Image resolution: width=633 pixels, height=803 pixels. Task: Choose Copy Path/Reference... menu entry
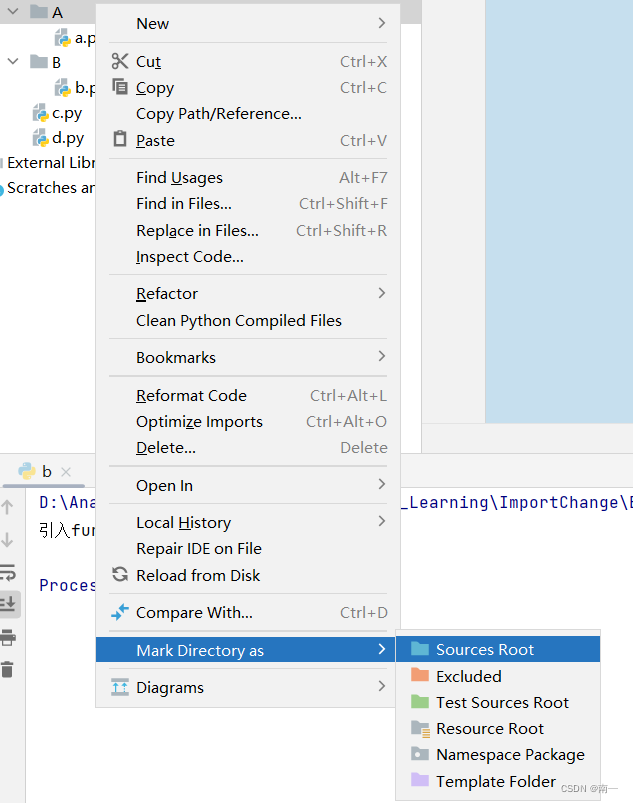click(x=248, y=114)
